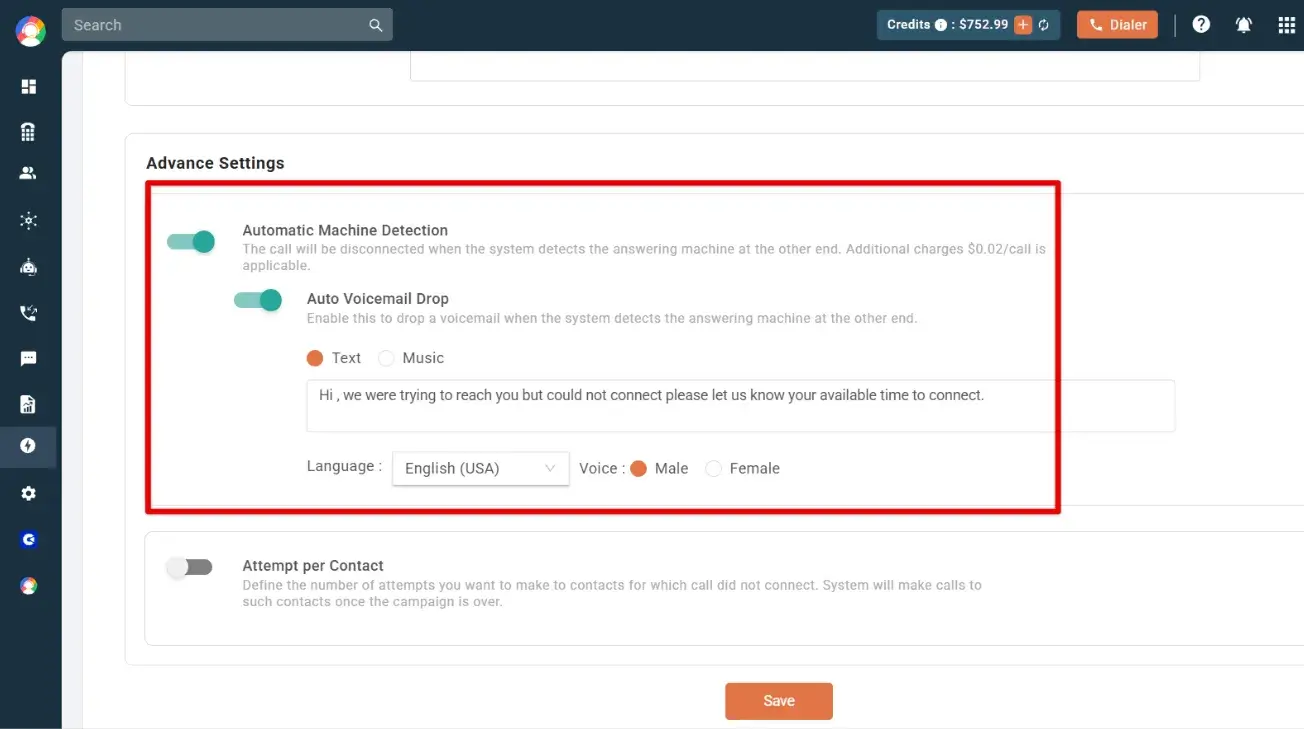1304x729 pixels.
Task: Edit the voicemail message text field
Action: click(x=740, y=406)
